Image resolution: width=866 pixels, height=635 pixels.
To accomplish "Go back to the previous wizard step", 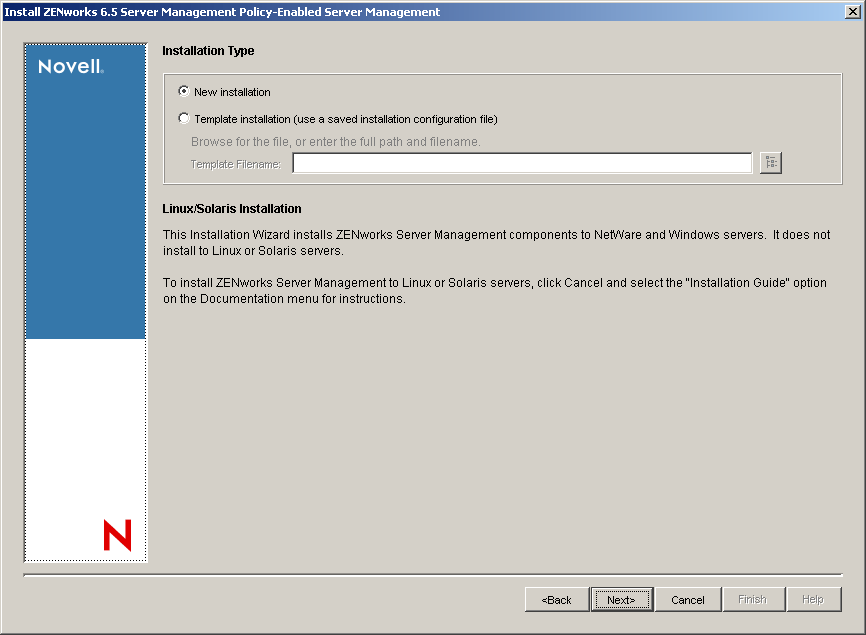I will point(556,599).
